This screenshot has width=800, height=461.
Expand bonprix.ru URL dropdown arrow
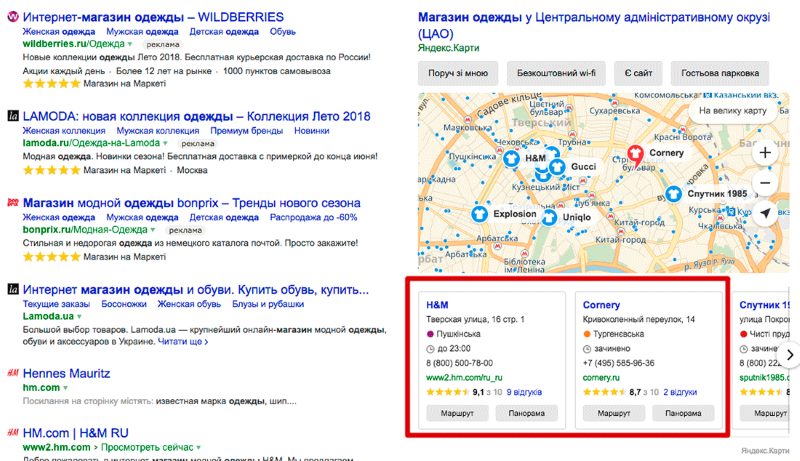click(x=153, y=230)
